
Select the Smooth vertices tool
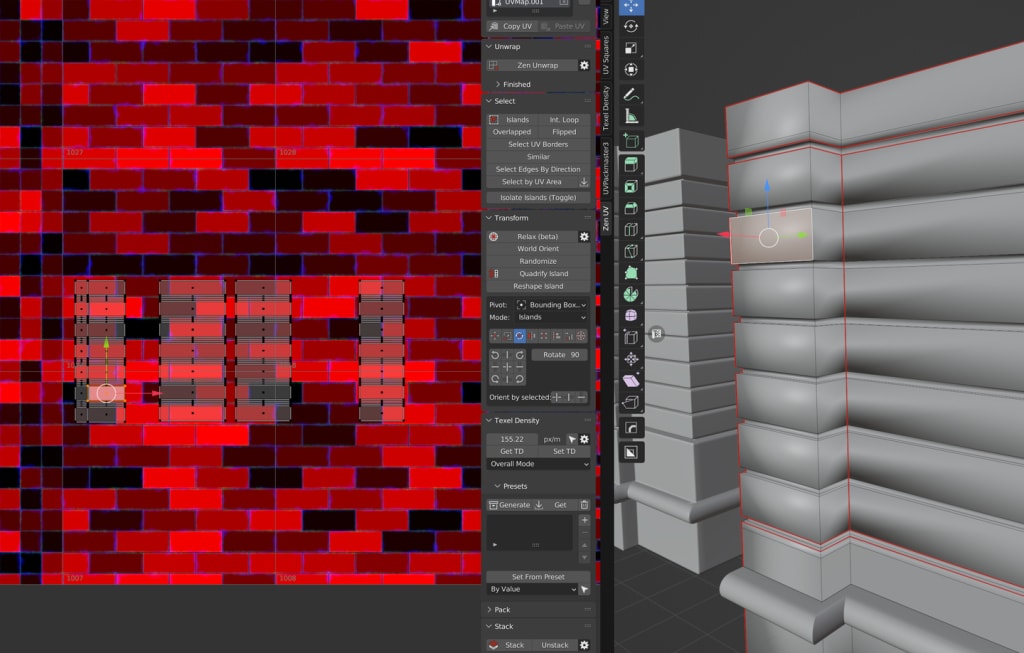click(x=631, y=316)
